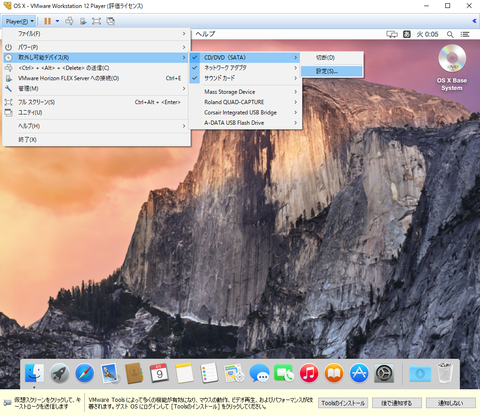Expand the Corsair Integrated USB Bridge submenu arrow

click(295, 112)
